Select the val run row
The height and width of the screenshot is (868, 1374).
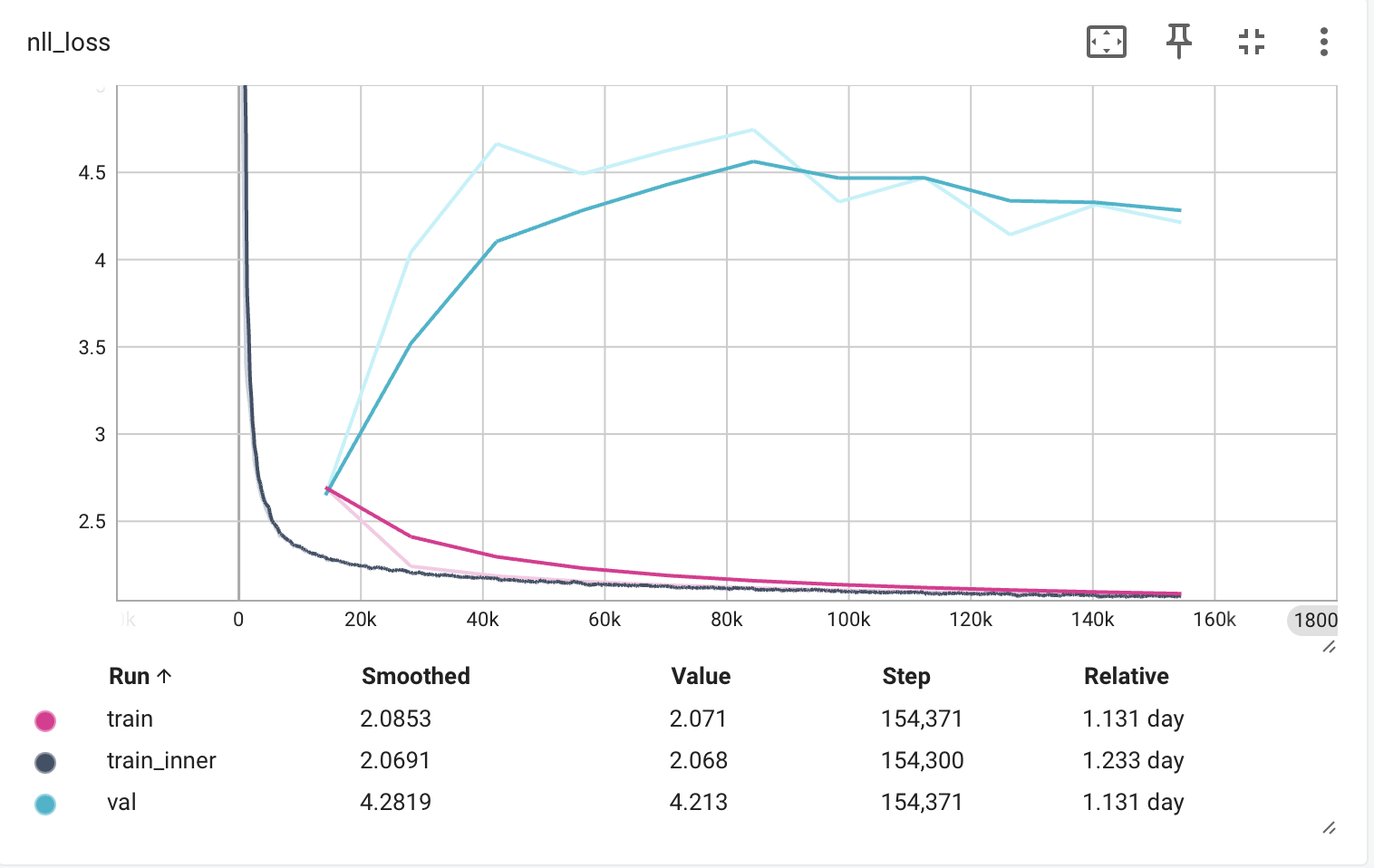point(680,802)
